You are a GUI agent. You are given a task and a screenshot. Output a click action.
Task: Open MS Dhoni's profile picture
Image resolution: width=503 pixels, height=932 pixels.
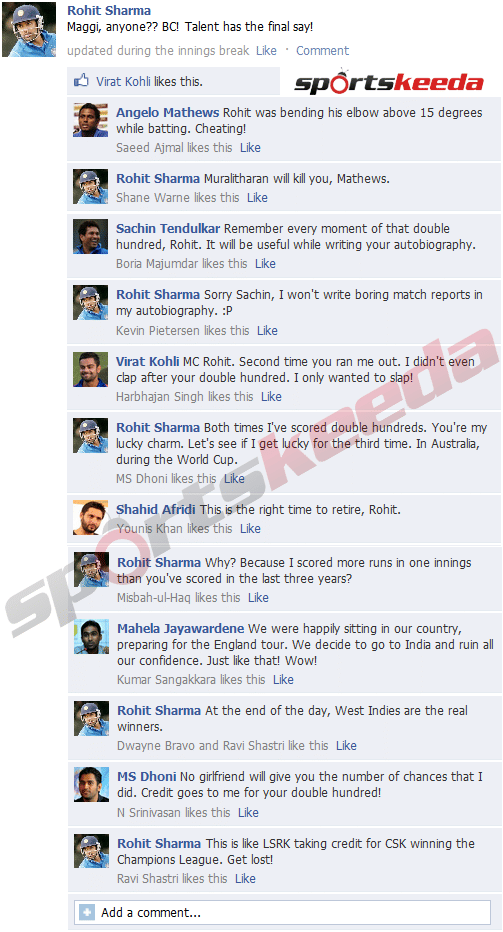(x=92, y=785)
